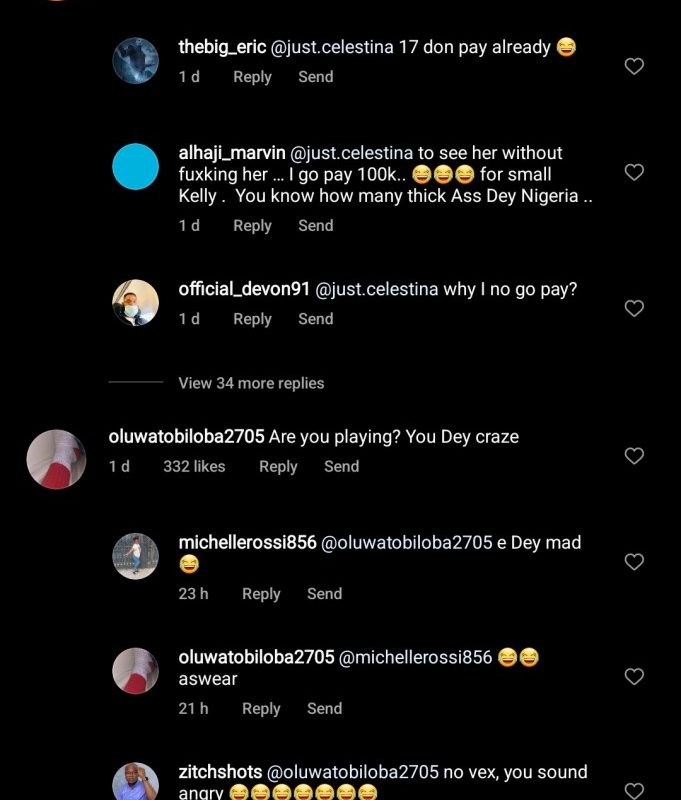Screen dimensions: 681x800
Task: Open thebig_eric's profile picture
Action: pyautogui.click(x=135, y=60)
